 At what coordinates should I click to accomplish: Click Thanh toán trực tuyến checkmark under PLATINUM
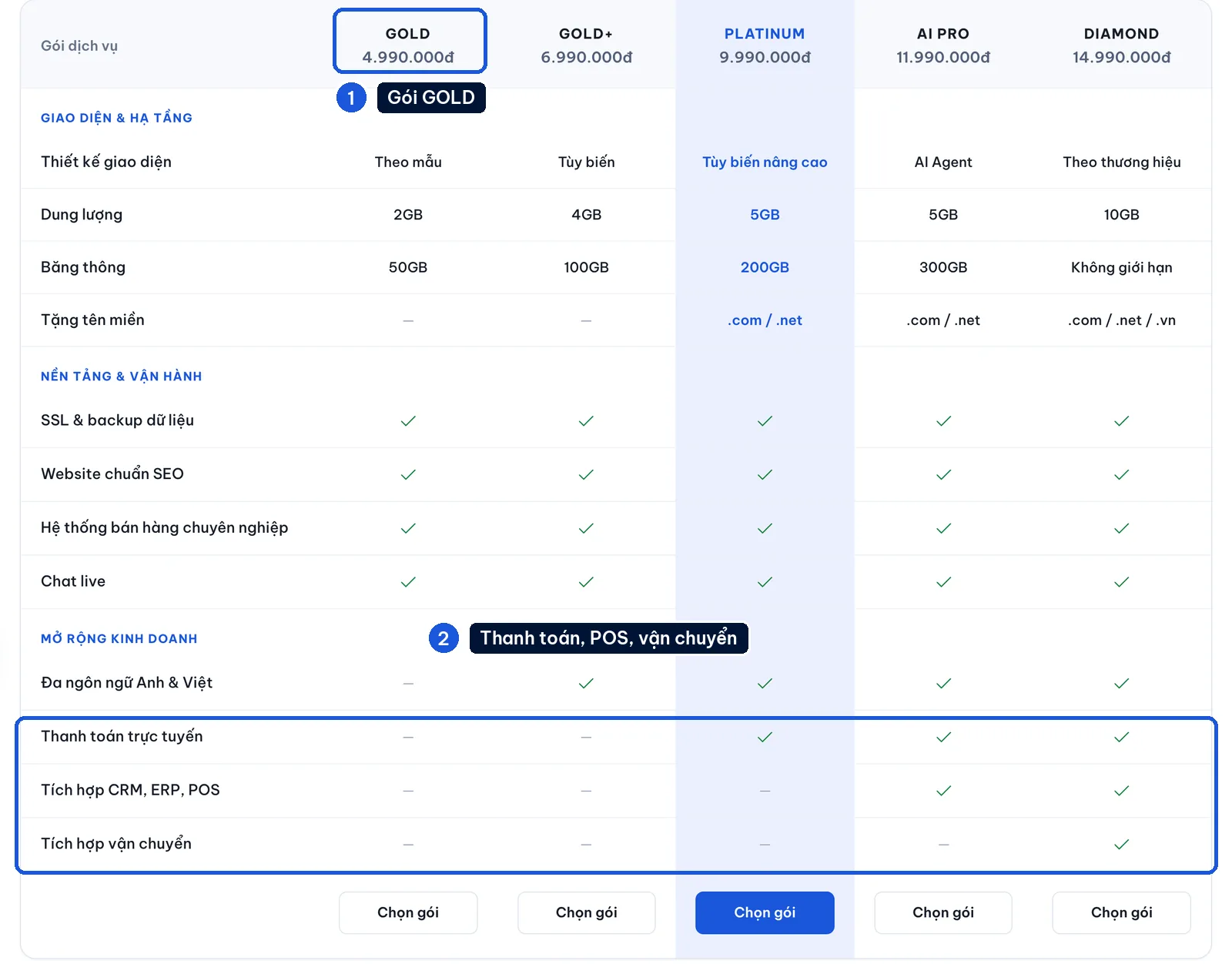(x=765, y=737)
